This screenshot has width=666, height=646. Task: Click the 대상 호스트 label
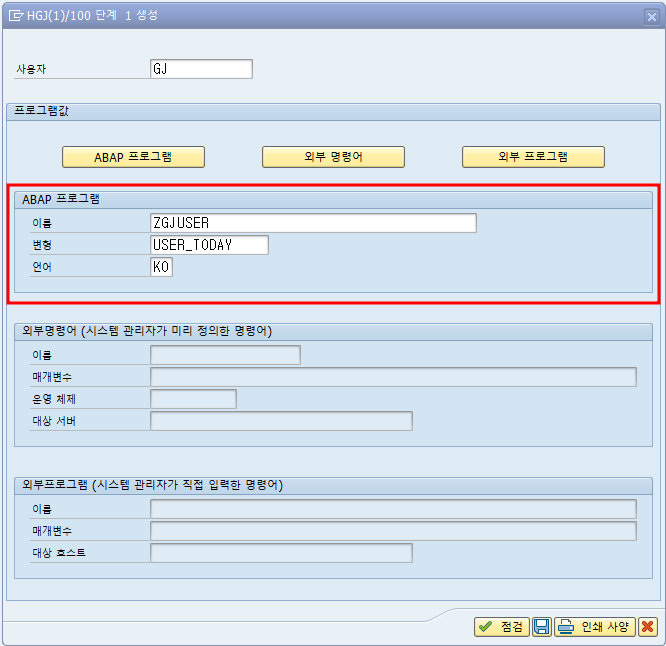pyautogui.click(x=59, y=553)
